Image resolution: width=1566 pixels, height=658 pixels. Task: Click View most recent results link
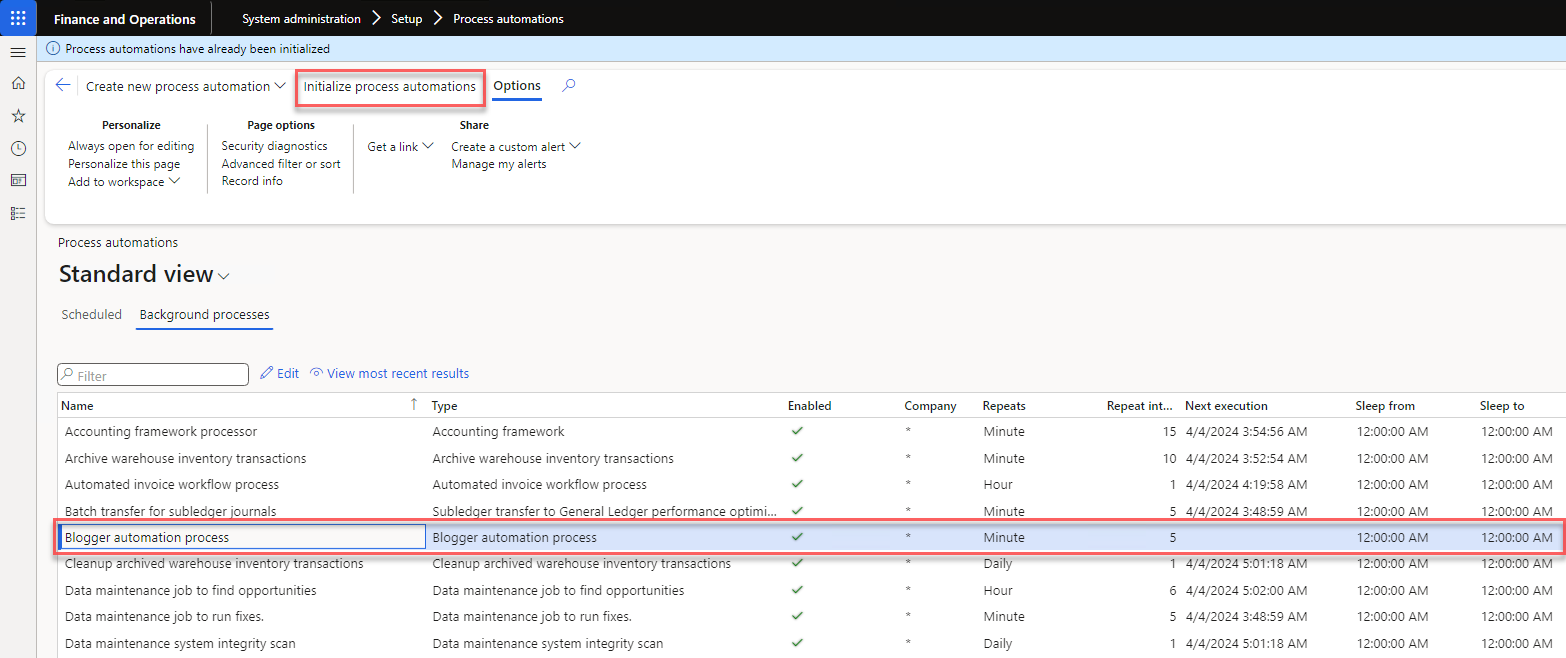coord(398,373)
